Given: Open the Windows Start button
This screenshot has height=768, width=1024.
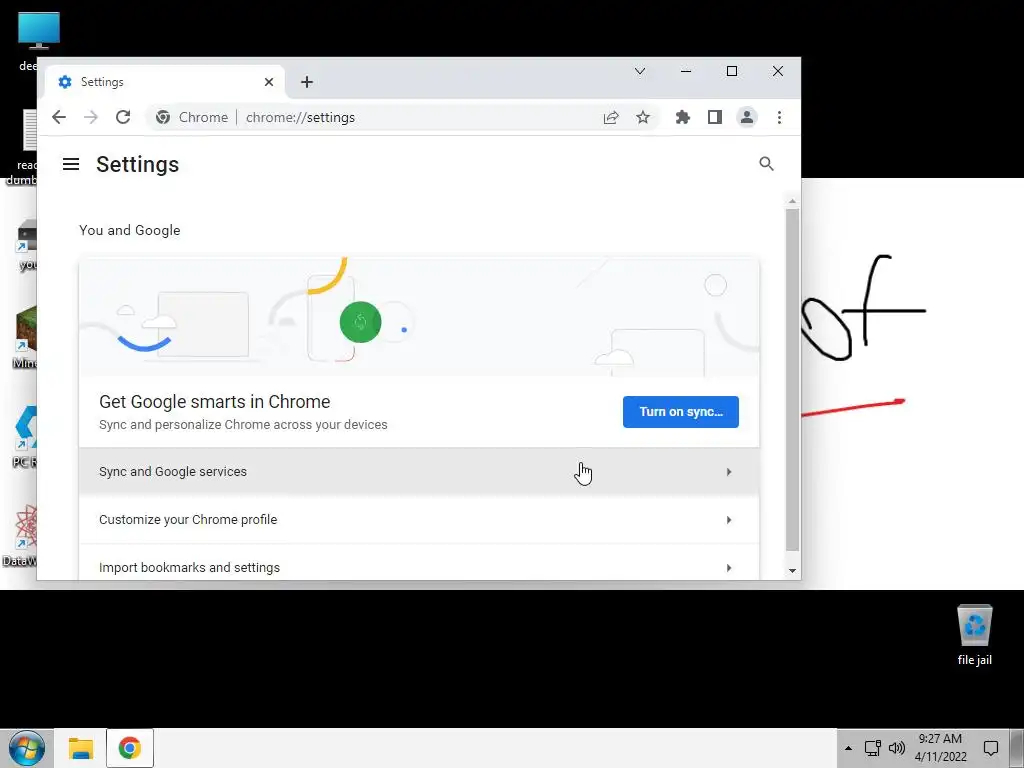Looking at the screenshot, I should (x=27, y=748).
